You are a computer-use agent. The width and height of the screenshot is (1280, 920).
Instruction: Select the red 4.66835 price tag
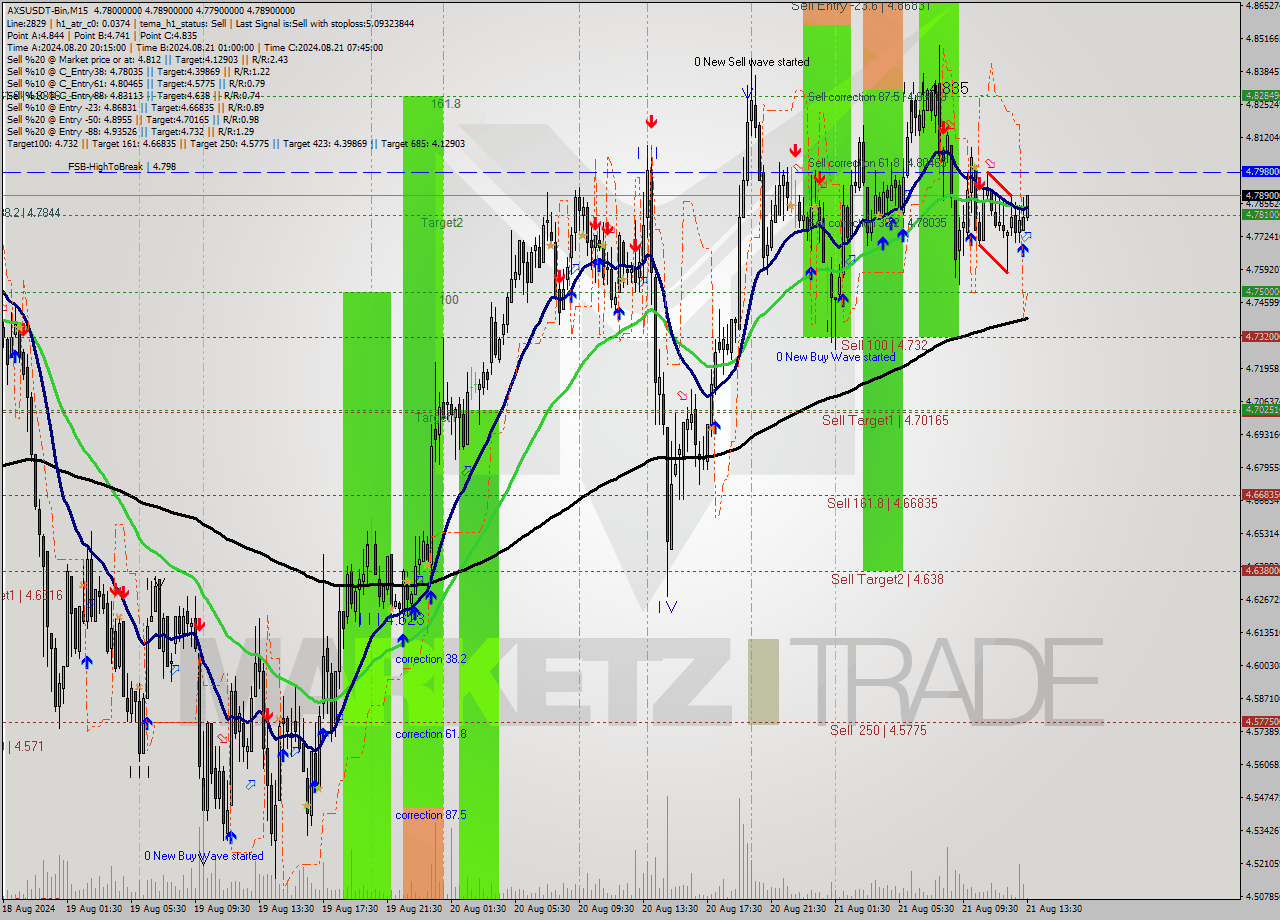pyautogui.click(x=1260, y=494)
